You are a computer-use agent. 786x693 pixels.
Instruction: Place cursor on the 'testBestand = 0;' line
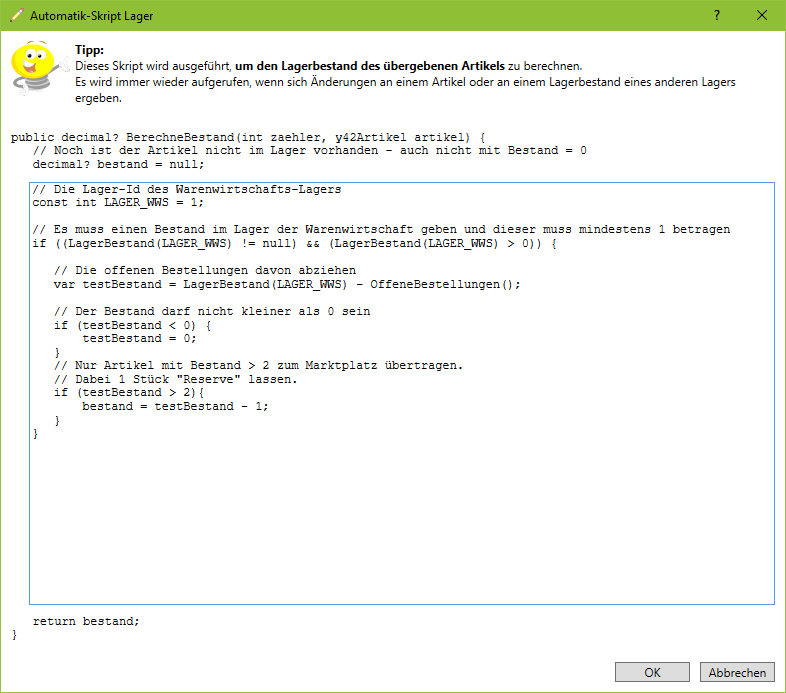click(x=139, y=338)
